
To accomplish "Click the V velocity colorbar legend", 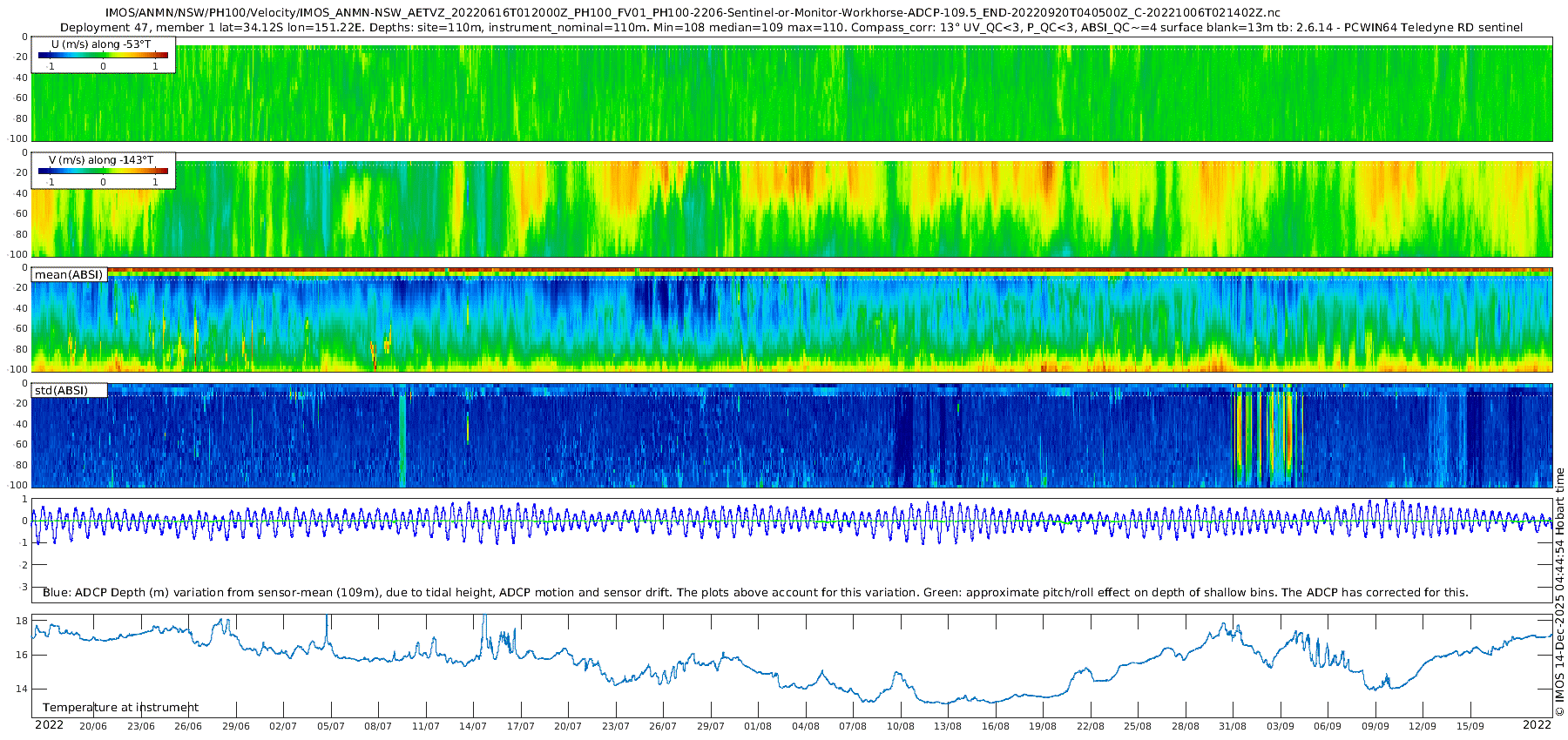I will tap(103, 171).
